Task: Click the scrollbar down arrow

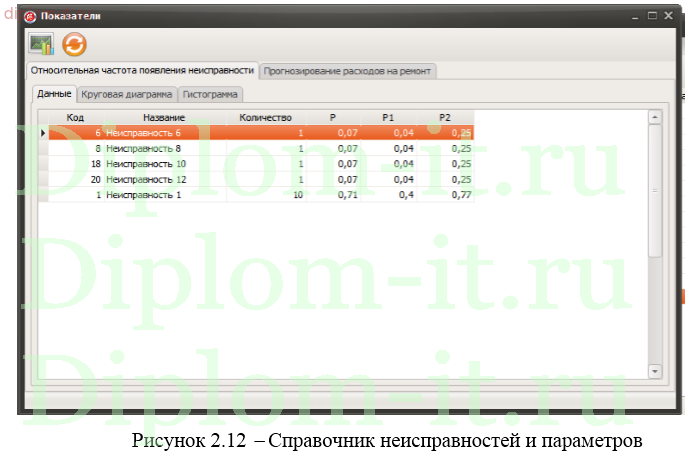Action: (x=655, y=371)
